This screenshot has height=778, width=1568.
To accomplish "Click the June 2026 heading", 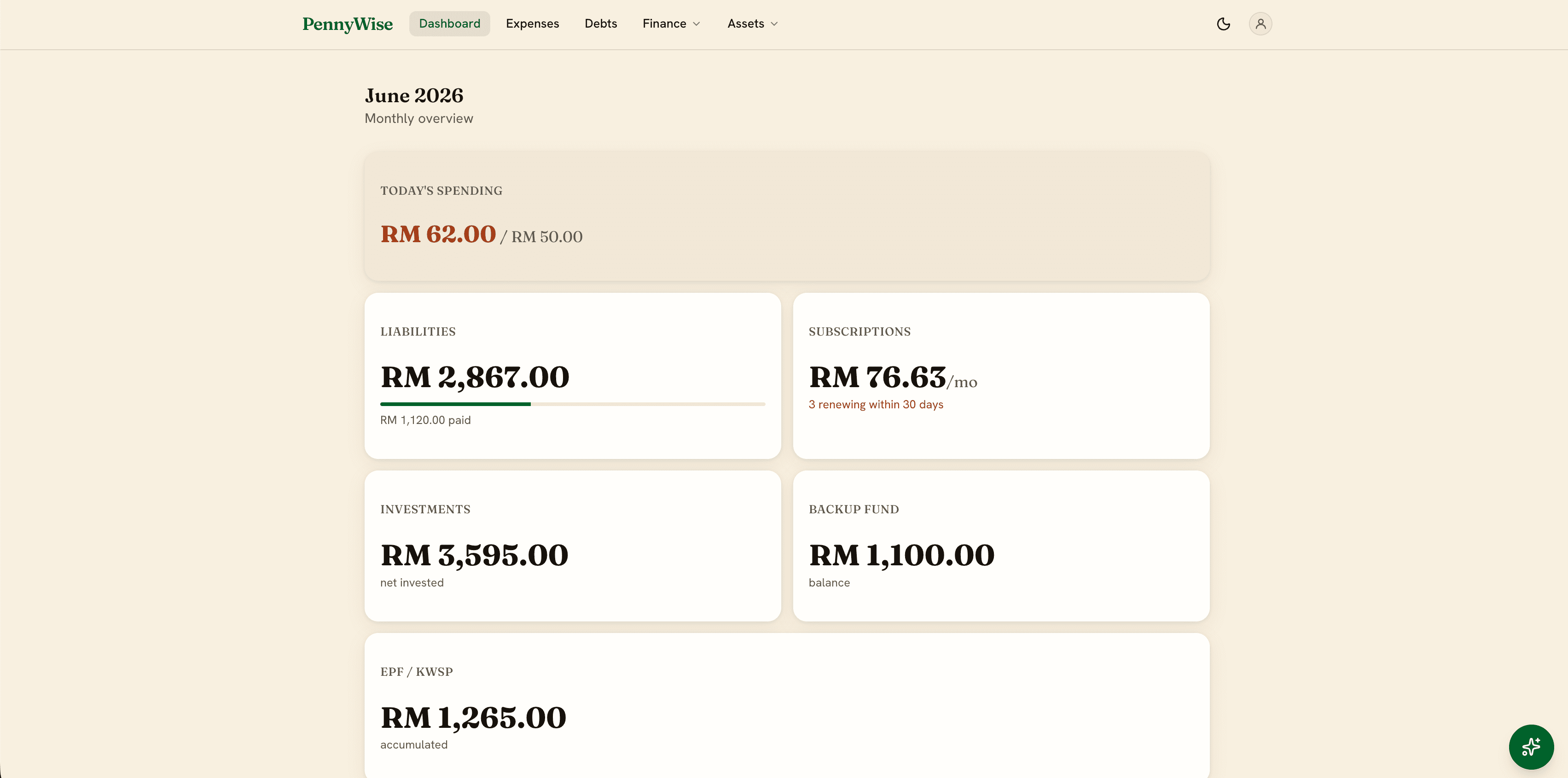I will (414, 96).
